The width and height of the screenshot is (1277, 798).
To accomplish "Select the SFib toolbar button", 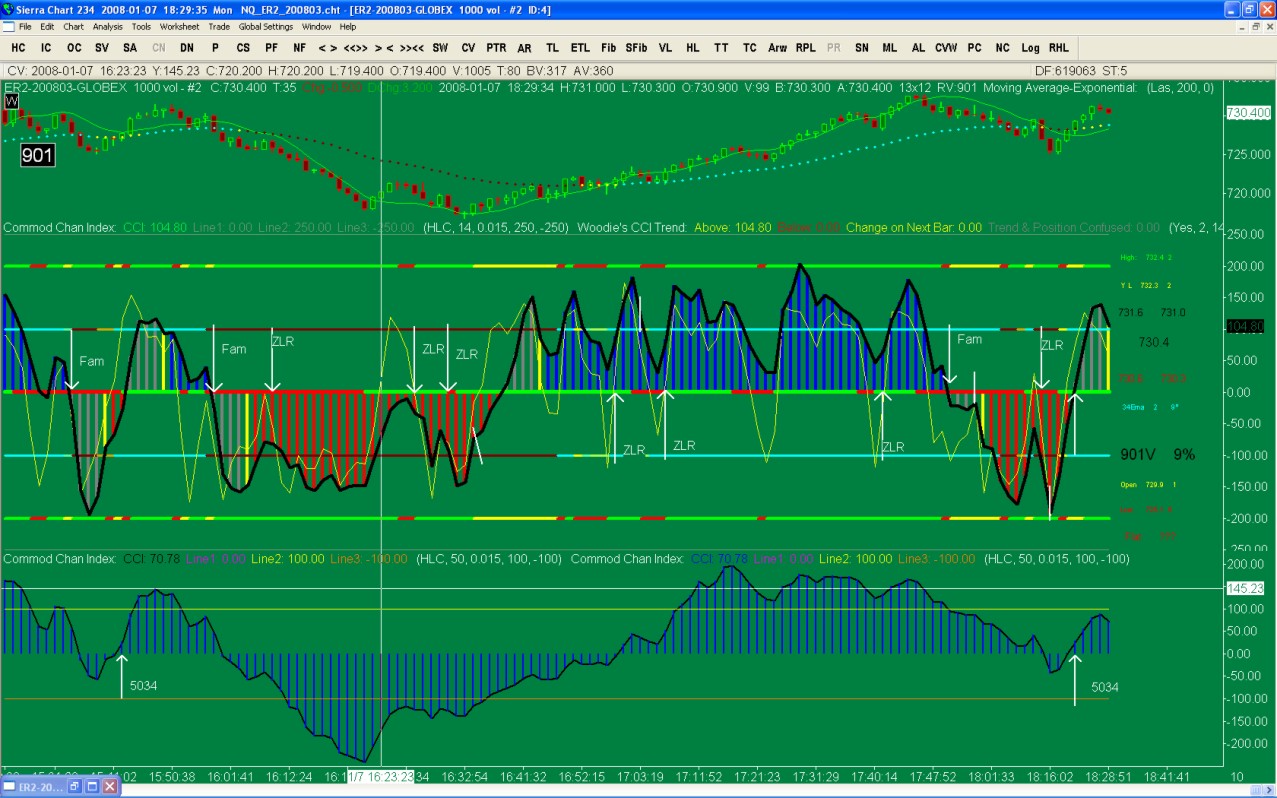I will (636, 48).
